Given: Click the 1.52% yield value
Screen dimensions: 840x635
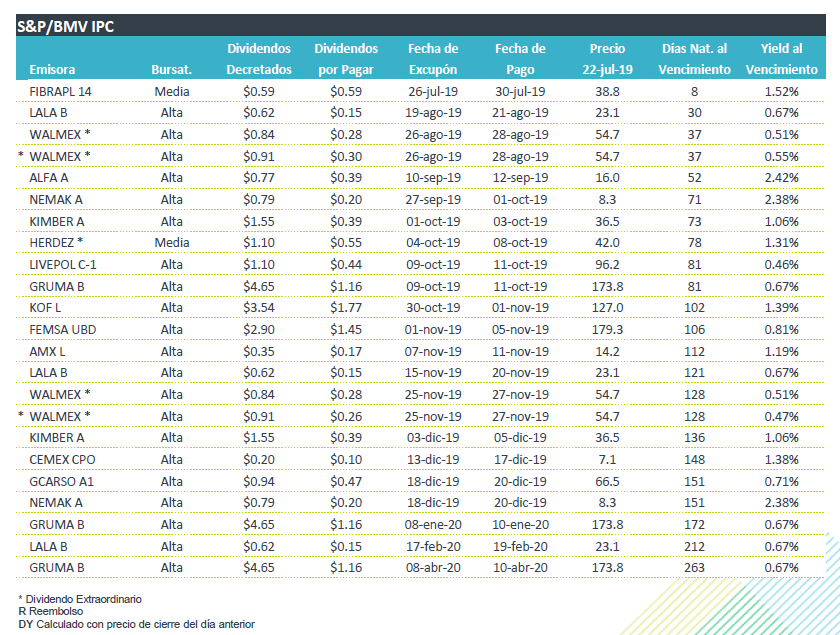Looking at the screenshot, I should [x=782, y=92].
